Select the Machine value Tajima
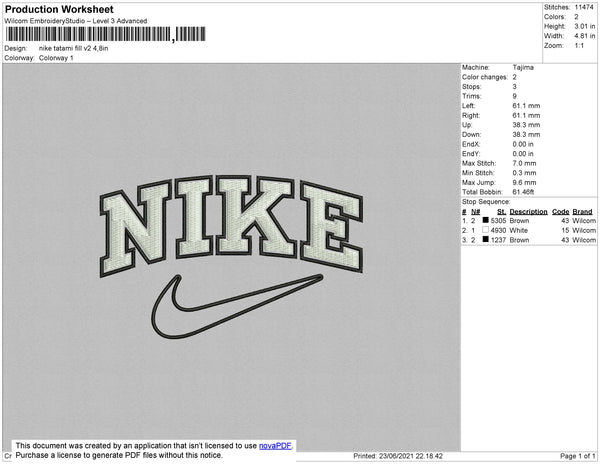The height and width of the screenshot is (464, 600). click(523, 67)
